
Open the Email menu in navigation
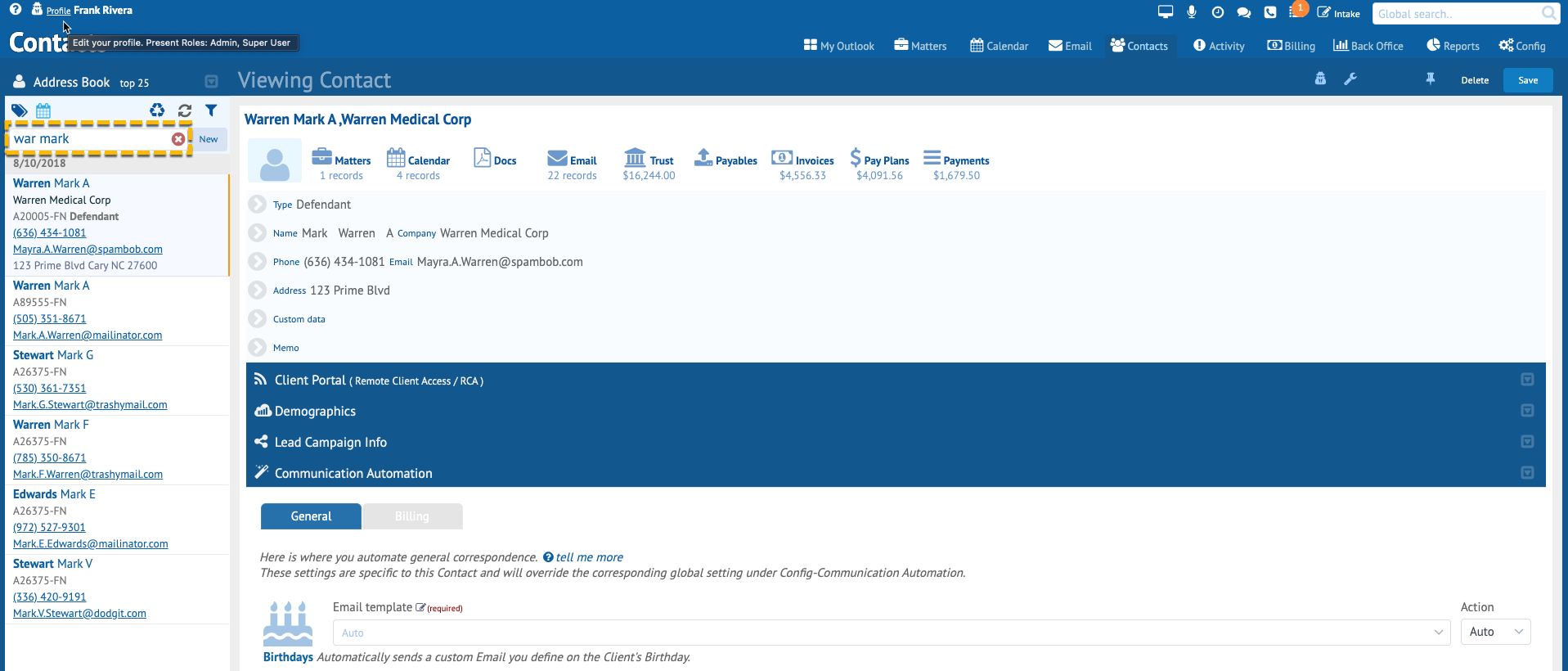coord(1070,46)
